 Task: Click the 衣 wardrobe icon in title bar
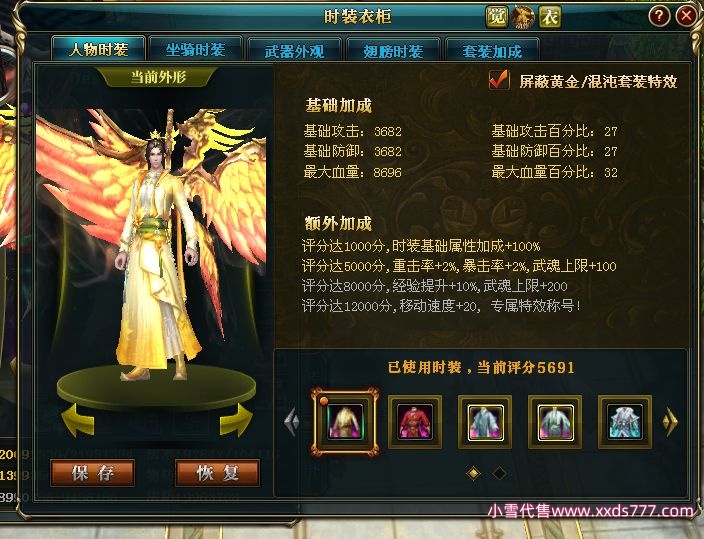click(550, 17)
